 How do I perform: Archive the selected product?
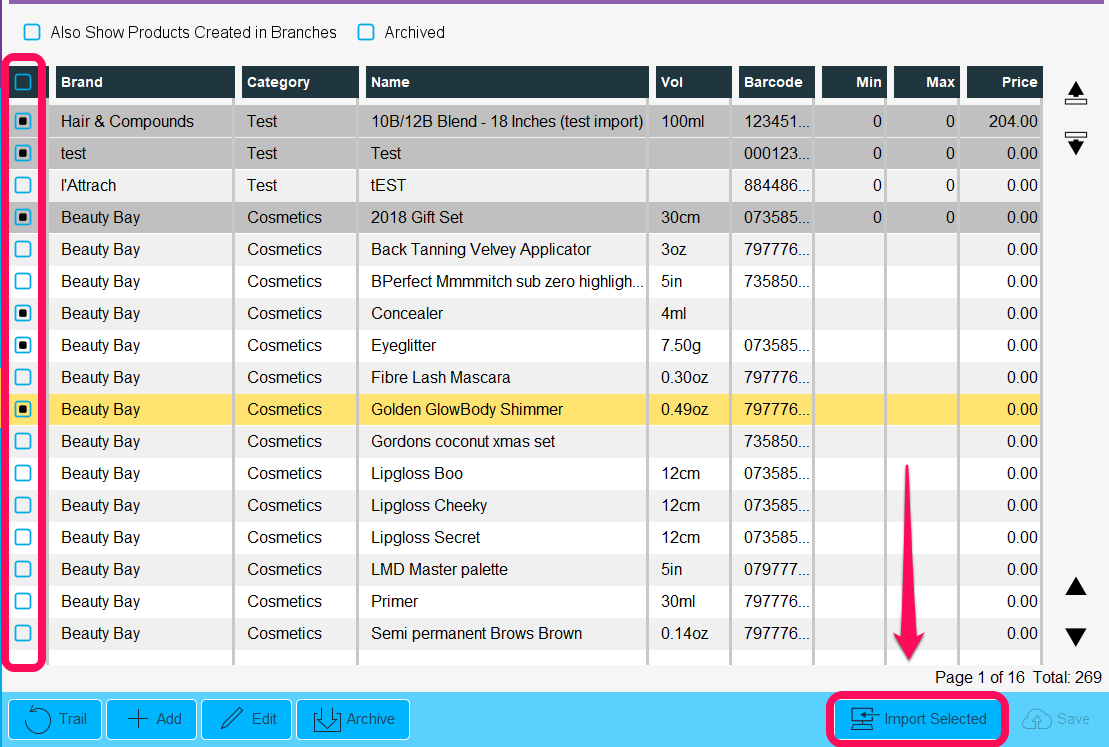353,719
